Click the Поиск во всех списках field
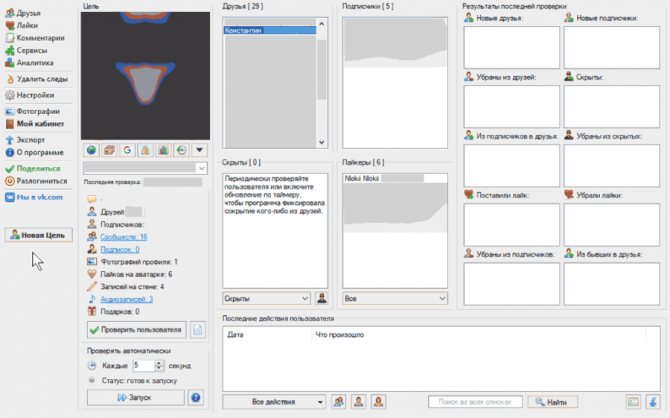670x418 pixels. (x=475, y=402)
